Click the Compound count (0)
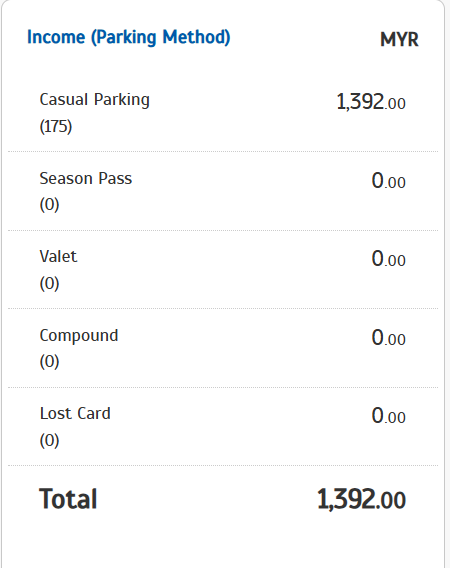 (49, 362)
